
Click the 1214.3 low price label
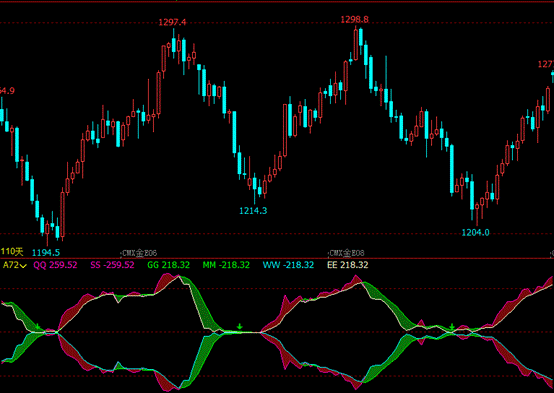click(253, 211)
